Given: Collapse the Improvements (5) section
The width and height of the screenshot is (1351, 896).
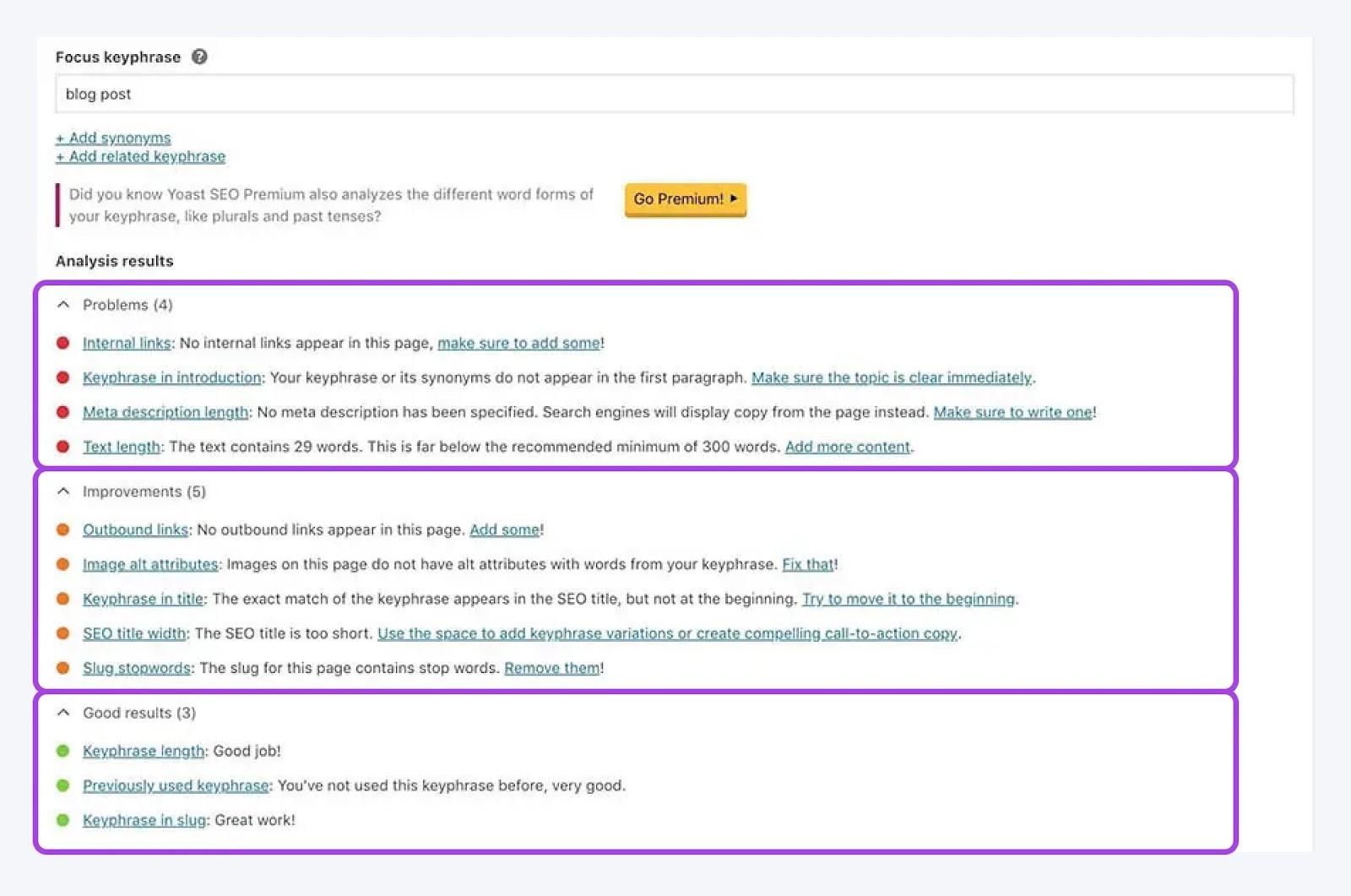Looking at the screenshot, I should 63,491.
